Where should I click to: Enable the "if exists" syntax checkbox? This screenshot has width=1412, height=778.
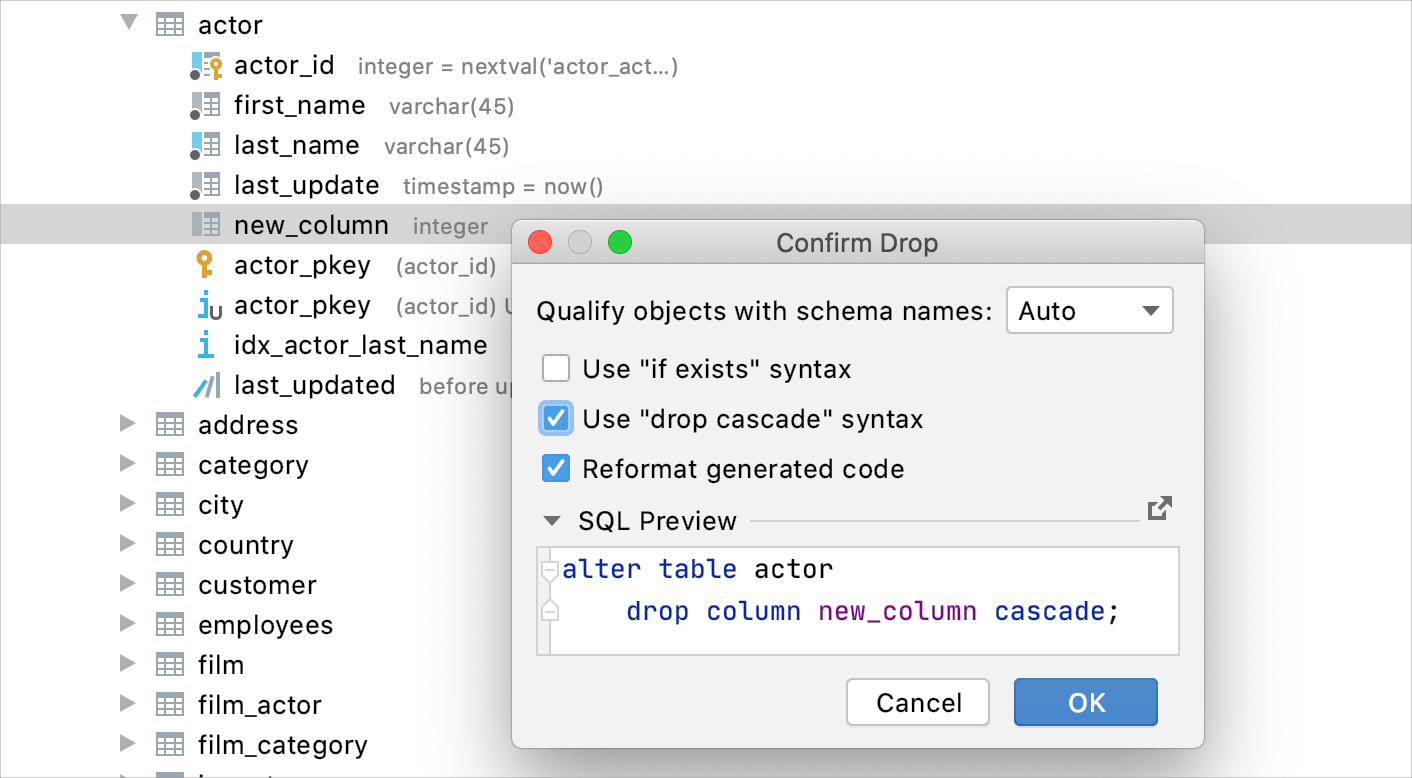tap(556, 368)
